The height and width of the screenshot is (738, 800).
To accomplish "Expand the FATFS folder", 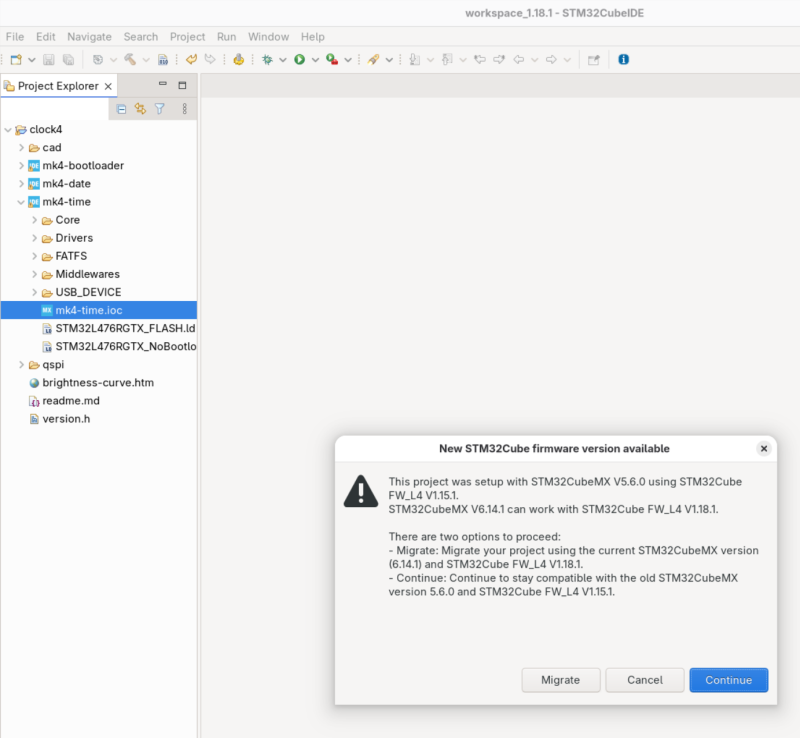I will (x=34, y=256).
